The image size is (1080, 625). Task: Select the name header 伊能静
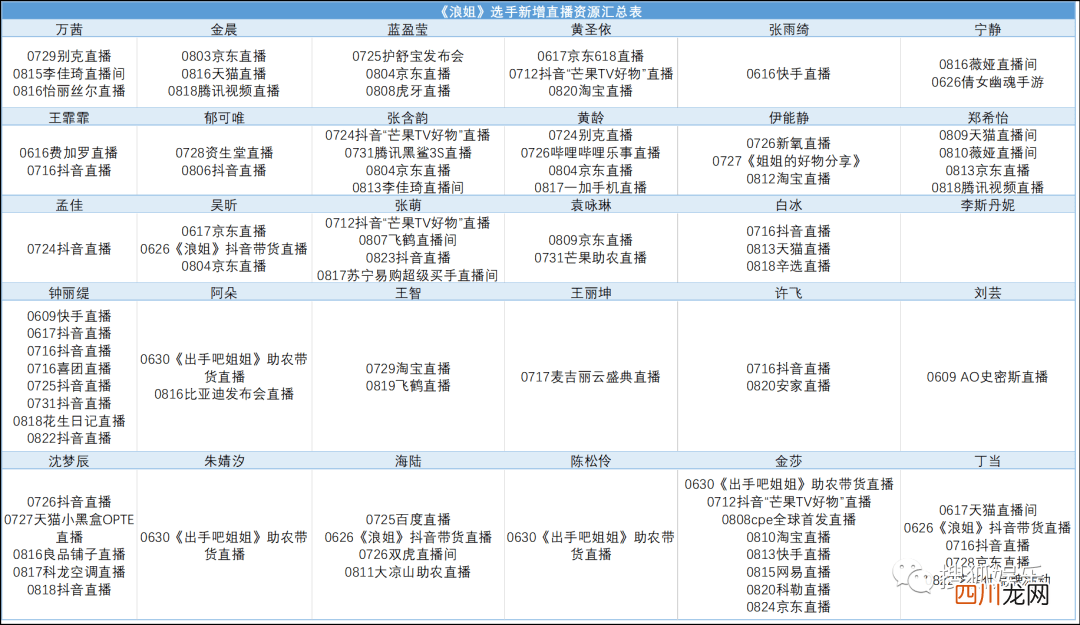click(789, 118)
